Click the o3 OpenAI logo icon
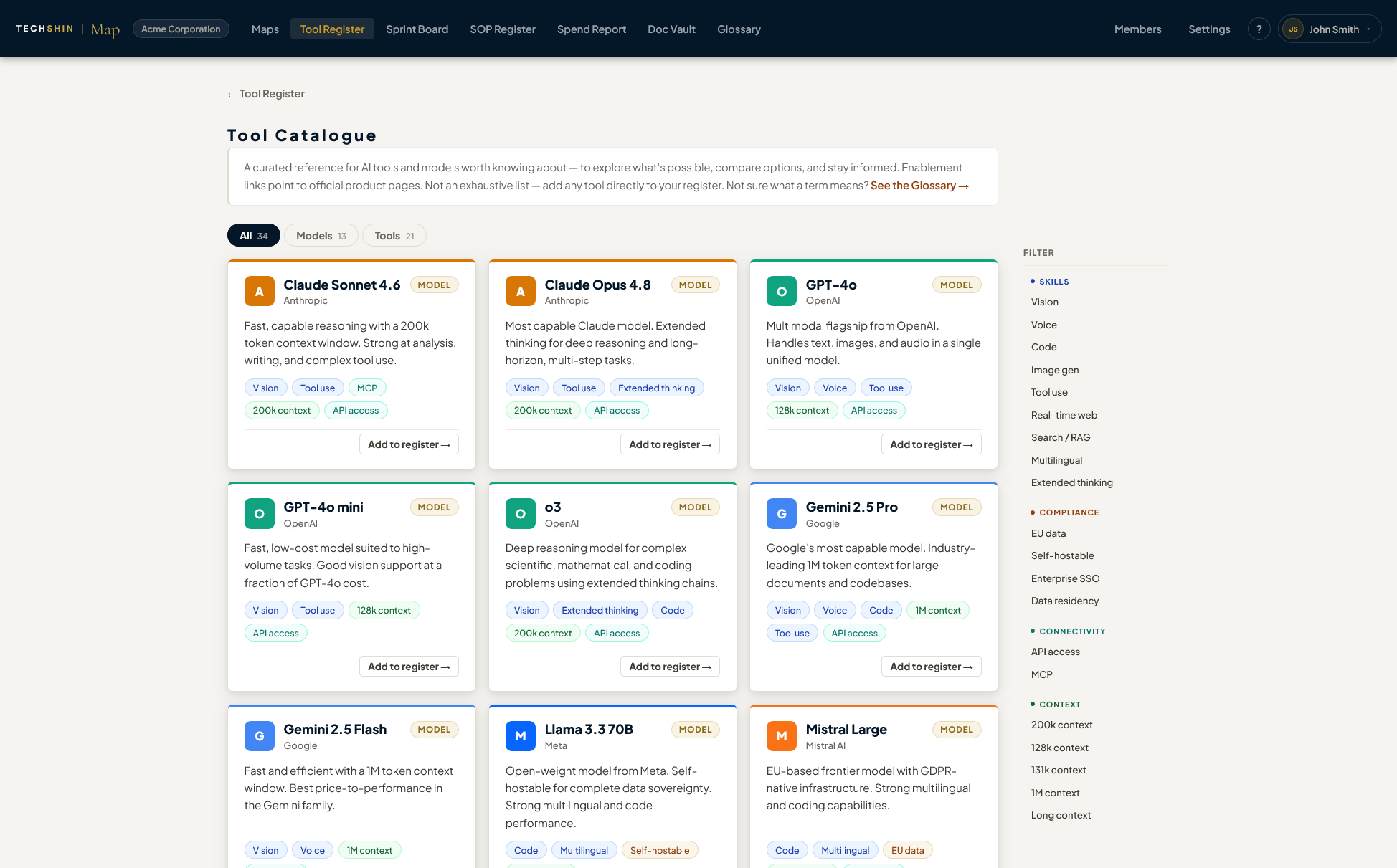This screenshot has width=1397, height=868. point(520,514)
